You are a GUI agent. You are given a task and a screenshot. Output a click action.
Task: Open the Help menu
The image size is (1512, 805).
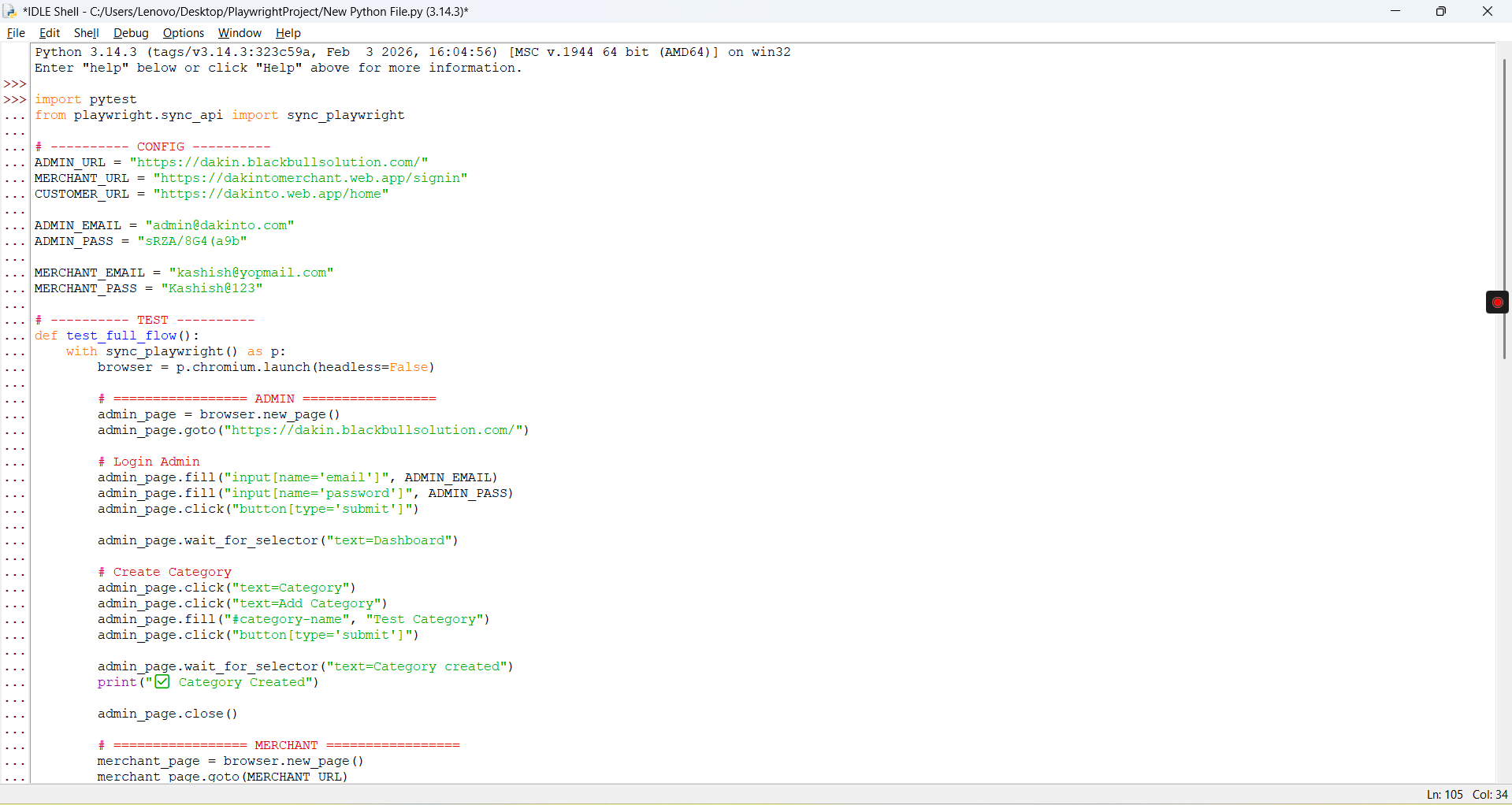click(288, 33)
